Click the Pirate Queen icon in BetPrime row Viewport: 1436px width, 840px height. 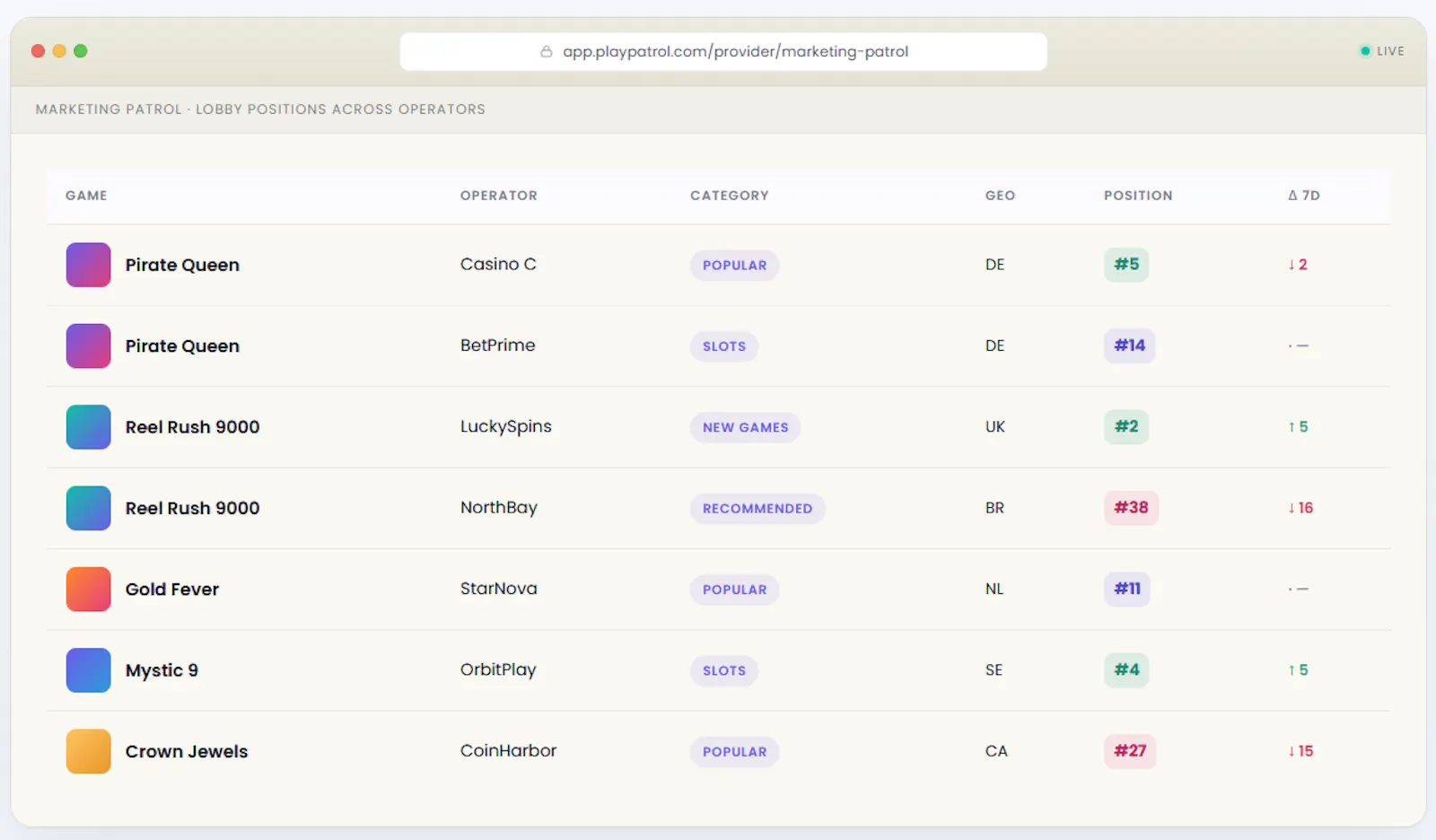tap(88, 346)
